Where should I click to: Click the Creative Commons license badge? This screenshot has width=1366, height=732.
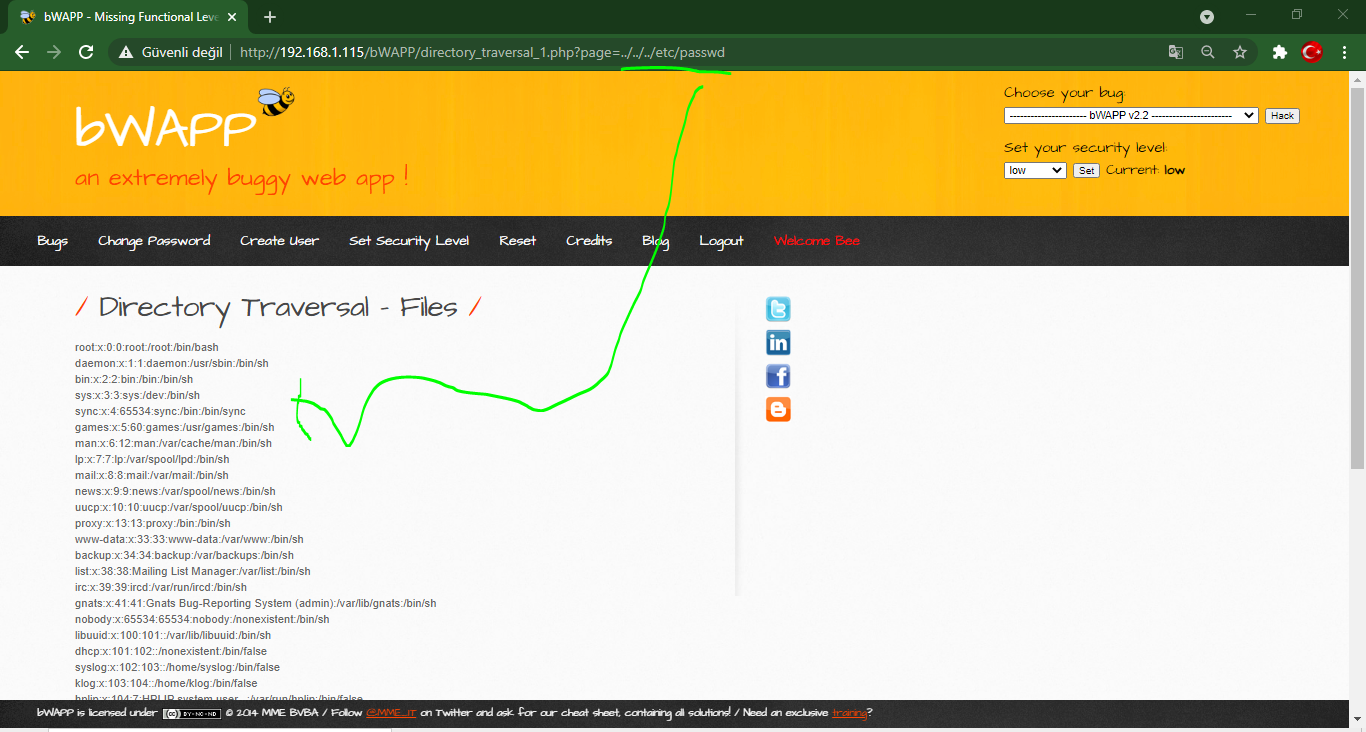[x=192, y=713]
